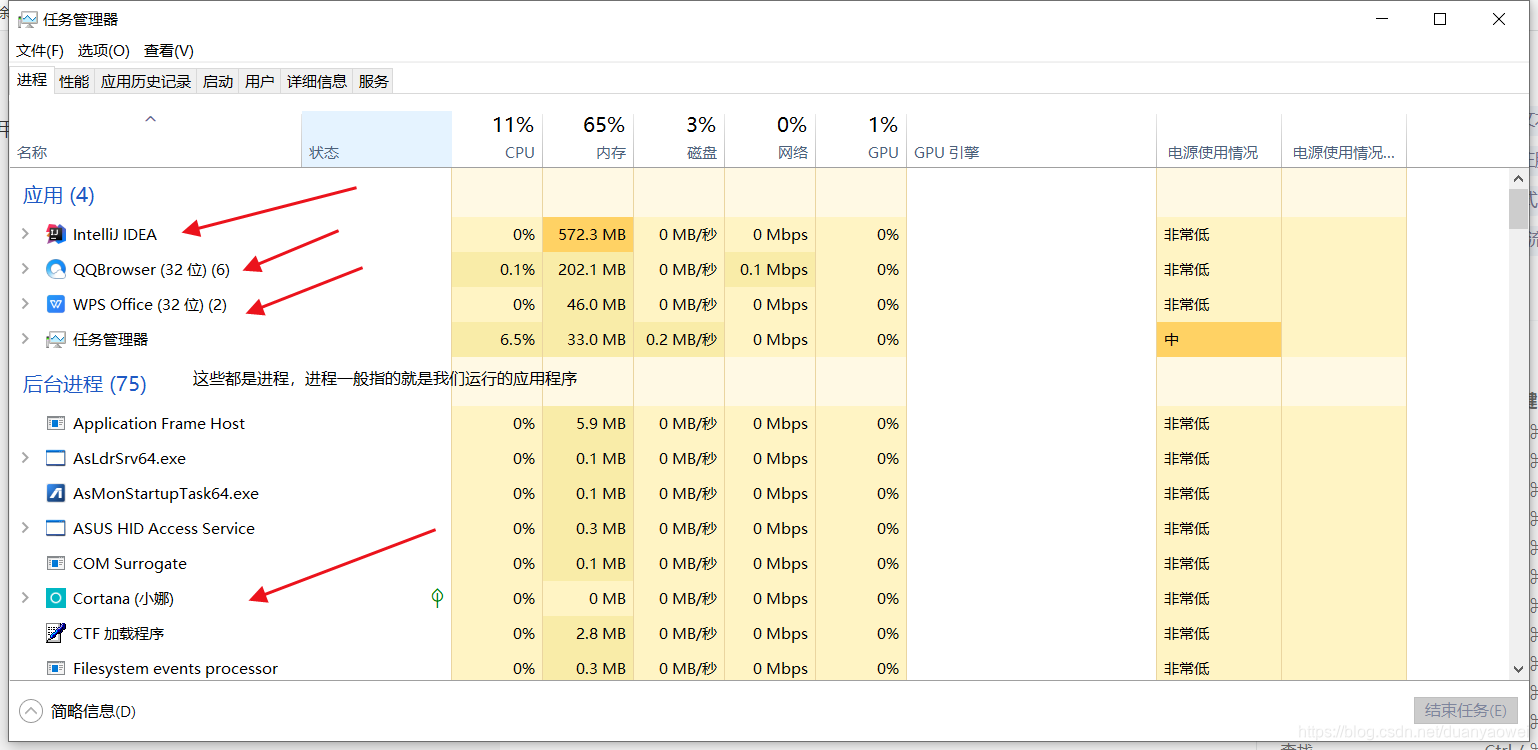Open the 文件(F) menu
This screenshot has height=750, width=1538.
click(x=40, y=50)
